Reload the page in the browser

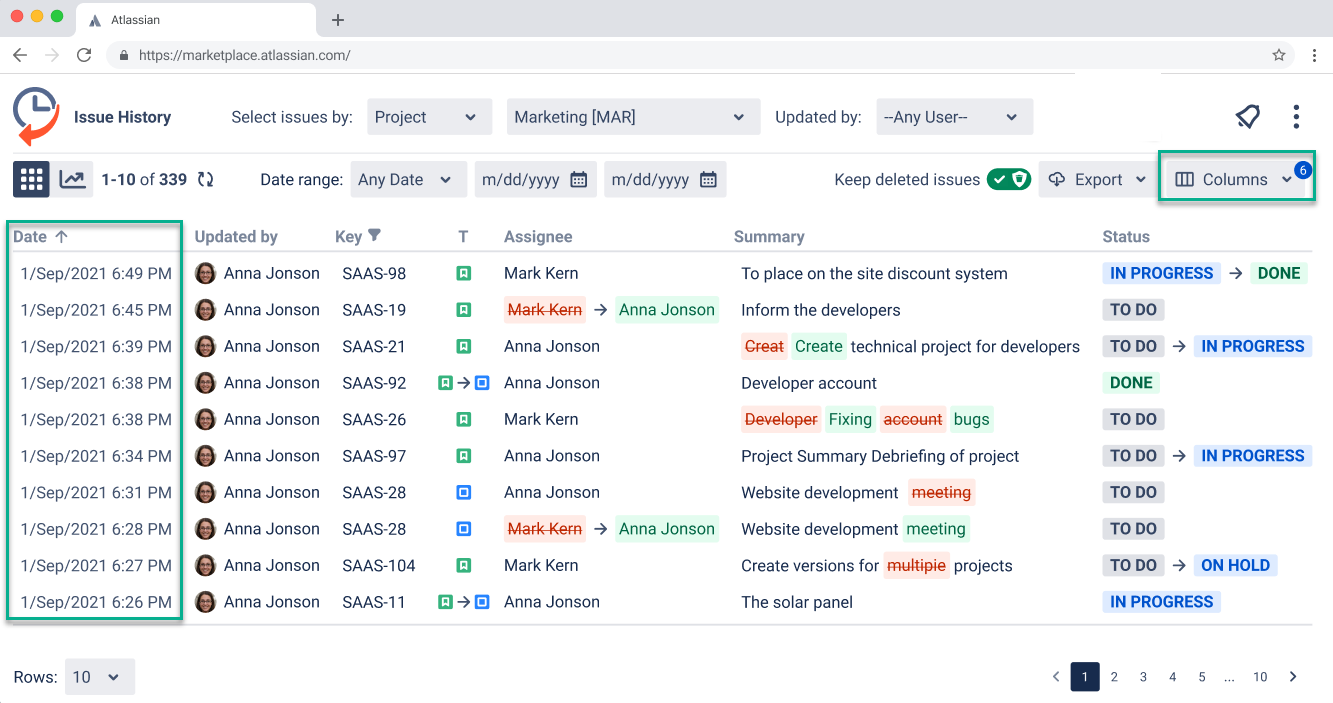pos(84,55)
